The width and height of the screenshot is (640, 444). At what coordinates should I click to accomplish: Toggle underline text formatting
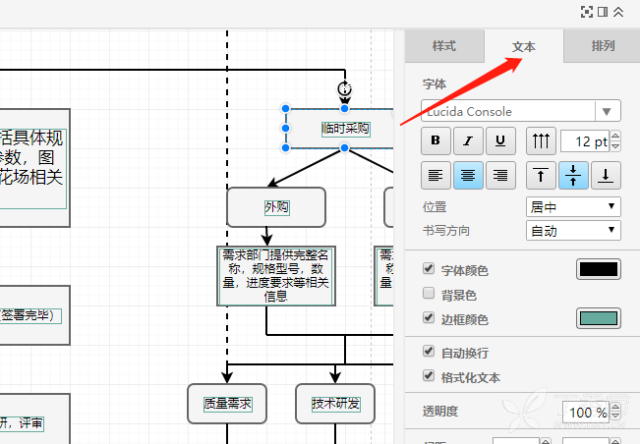coord(500,141)
